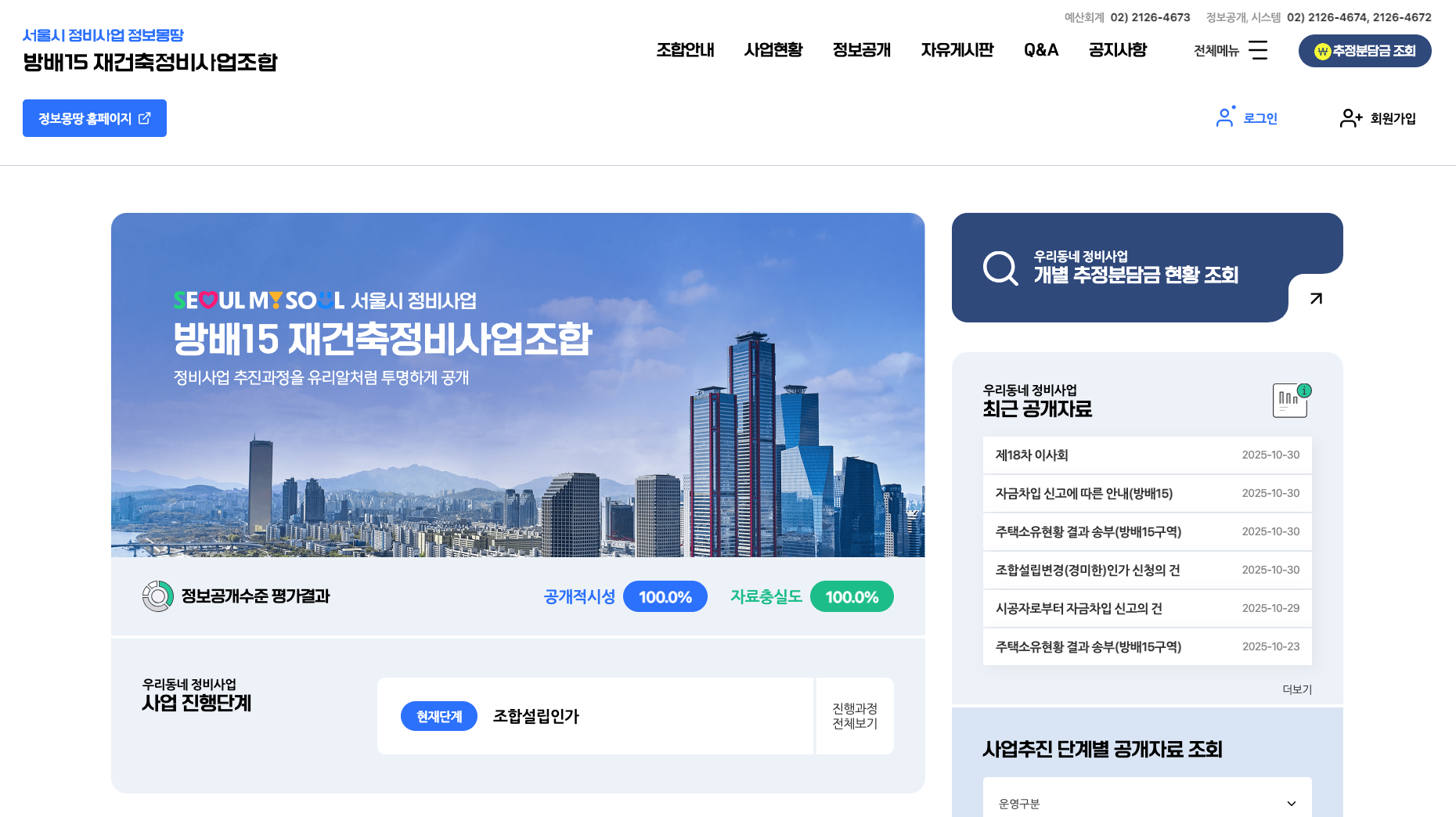Click the 사업 진행단계 heading
The image size is (1456, 817).
click(x=196, y=703)
